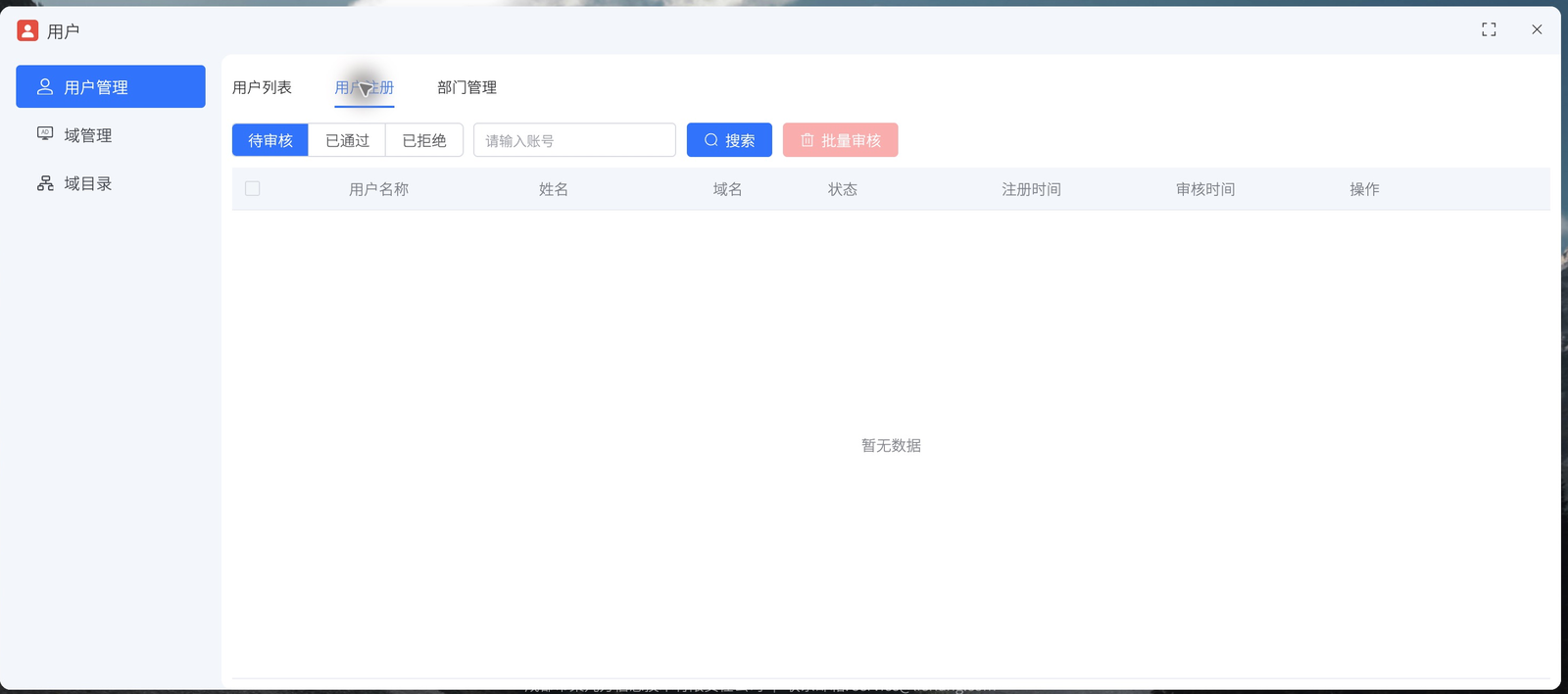
Task: Switch to the 用户注册 tab
Action: click(365, 87)
